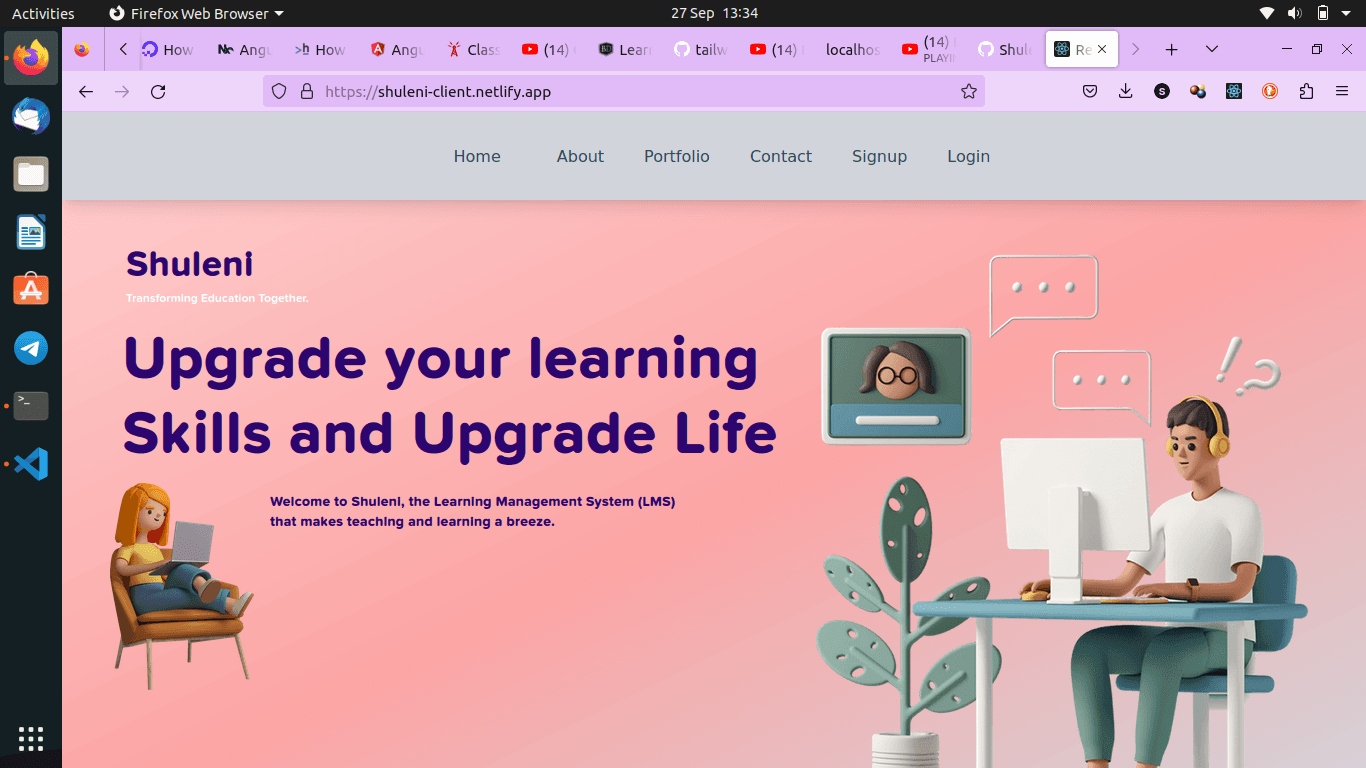Click the DuckDuckGo extension icon

click(1270, 92)
